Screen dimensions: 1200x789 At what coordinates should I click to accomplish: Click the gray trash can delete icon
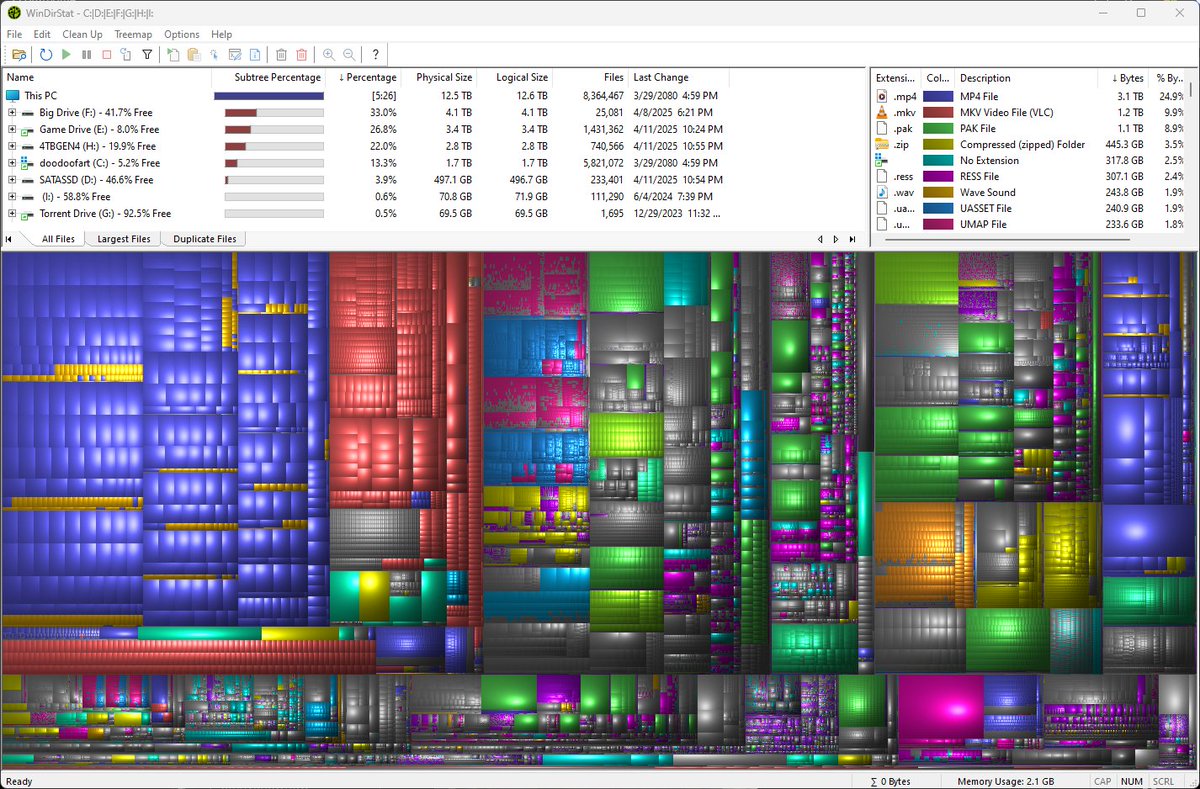pos(282,55)
